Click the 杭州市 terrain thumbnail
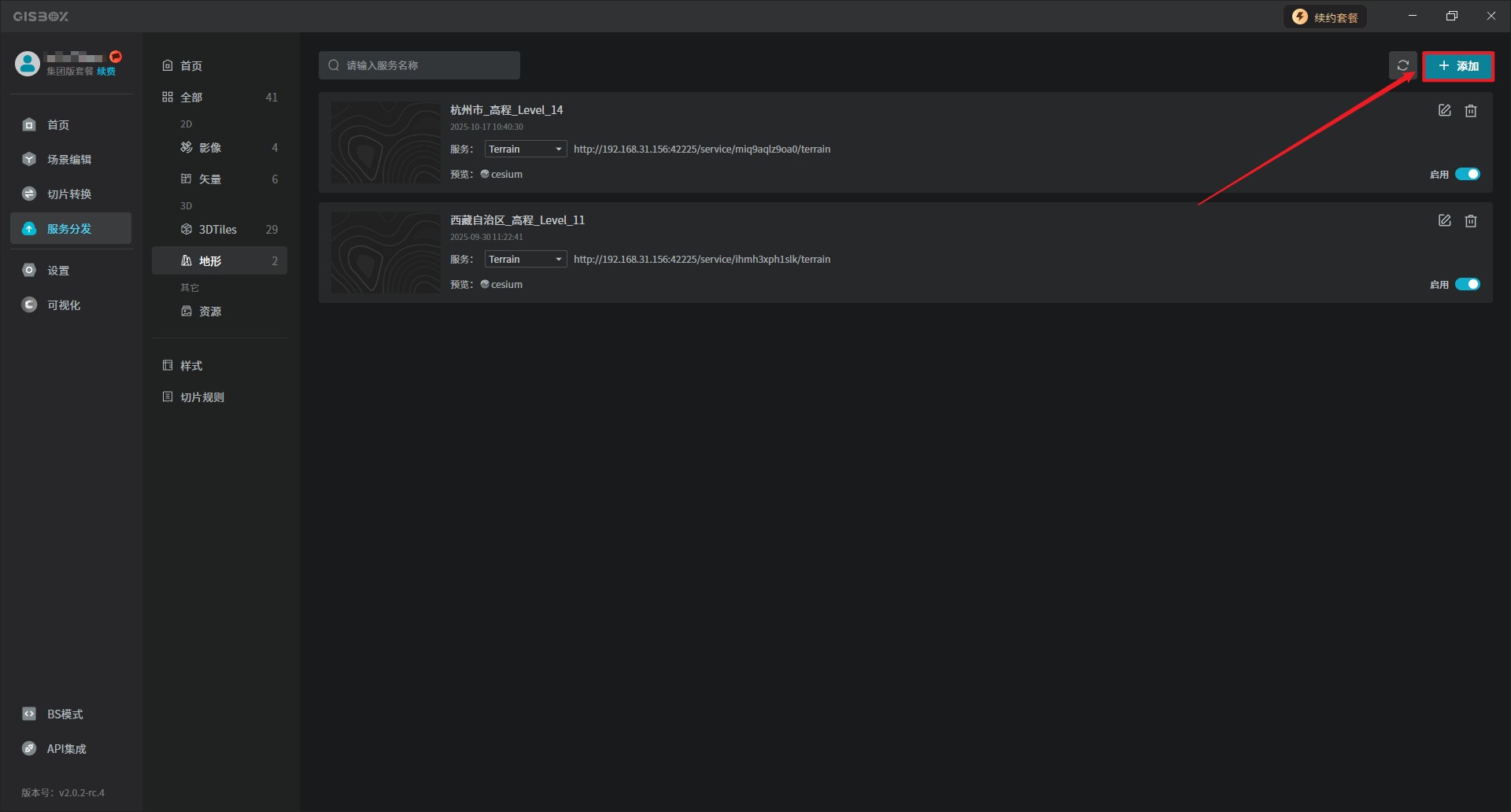1511x812 pixels. click(386, 142)
